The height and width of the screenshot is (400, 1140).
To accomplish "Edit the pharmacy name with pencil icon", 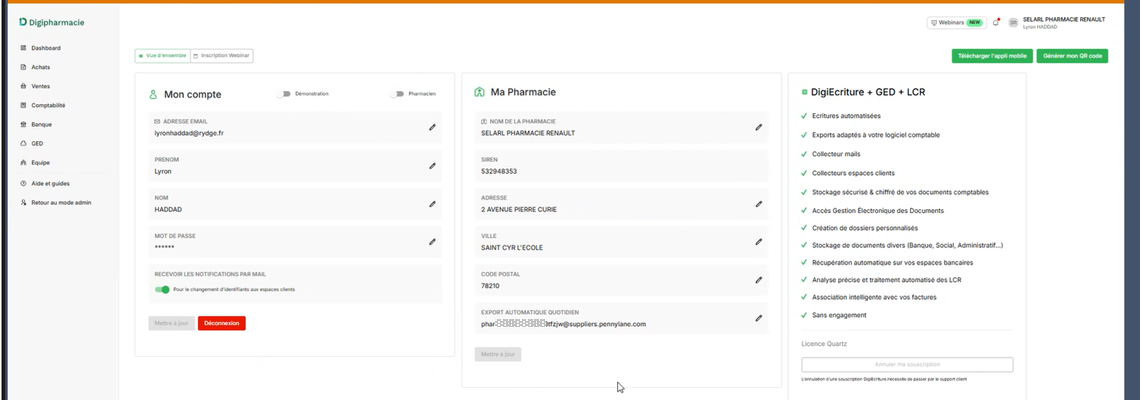I will point(758,127).
